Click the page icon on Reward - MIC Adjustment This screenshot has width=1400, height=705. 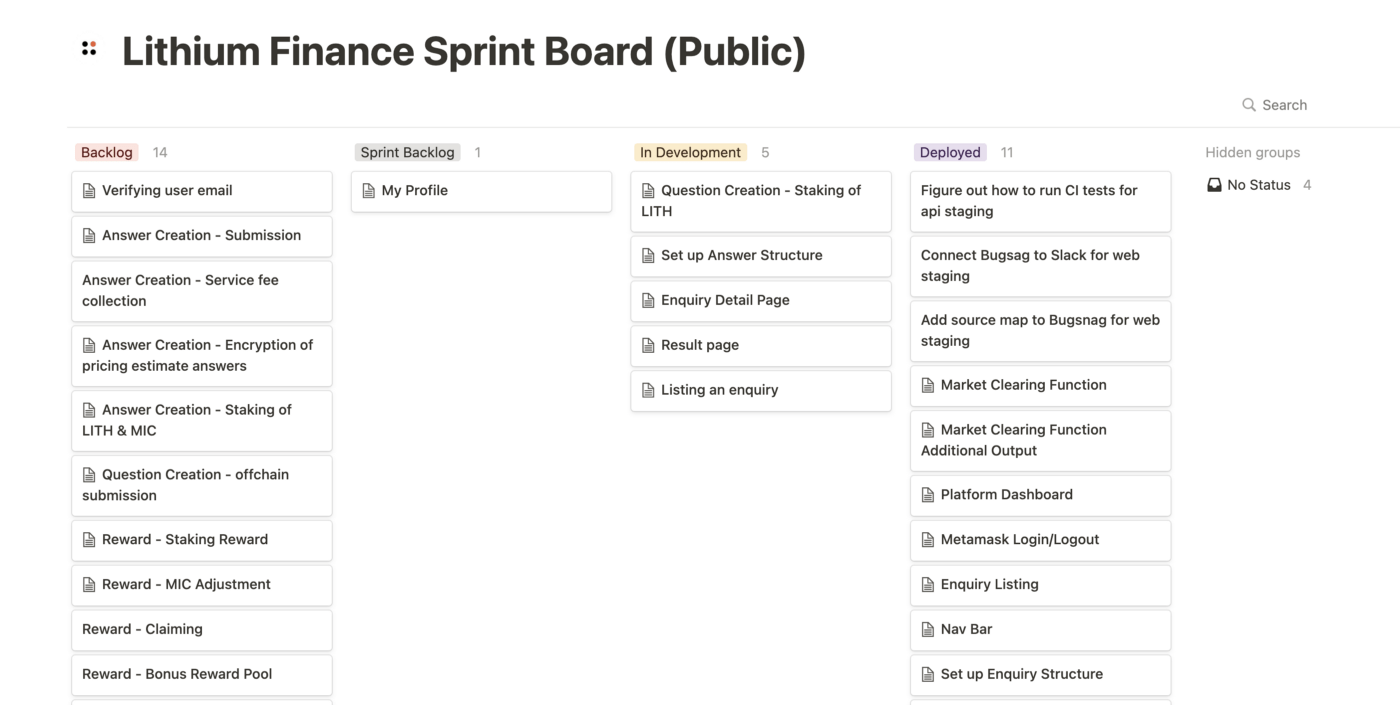pos(89,585)
